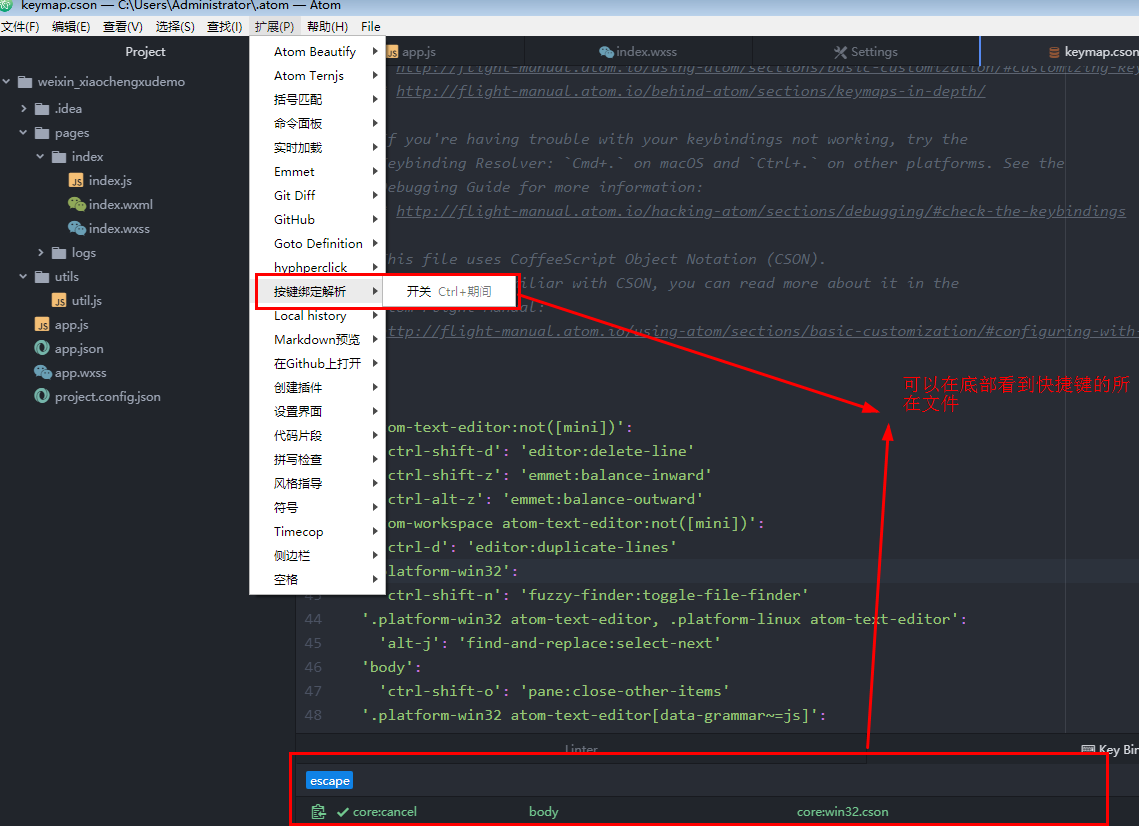1139x826 pixels.
Task: Click the green checkmark beside core:cancel
Action: 343,811
